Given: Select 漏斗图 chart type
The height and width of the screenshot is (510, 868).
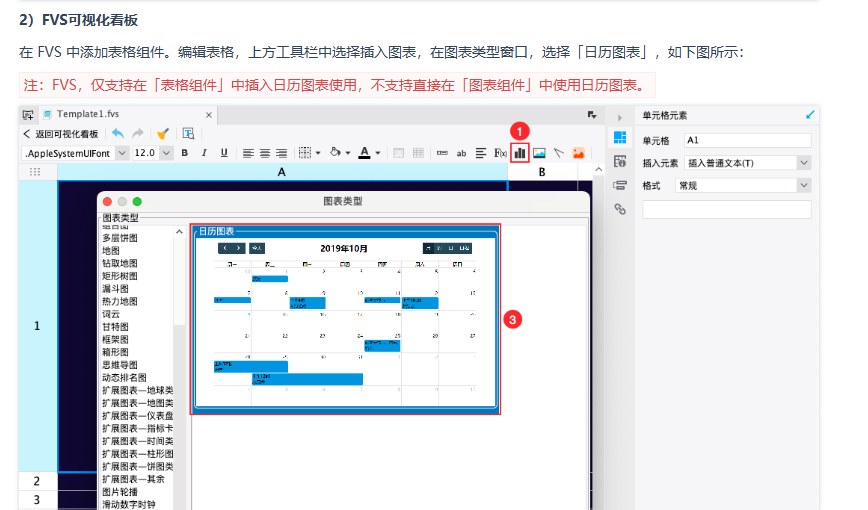Looking at the screenshot, I should (115, 289).
